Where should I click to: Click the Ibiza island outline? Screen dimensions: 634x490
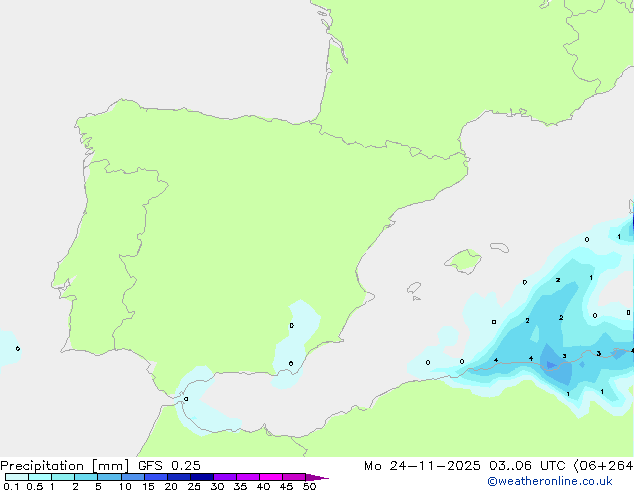click(x=414, y=288)
